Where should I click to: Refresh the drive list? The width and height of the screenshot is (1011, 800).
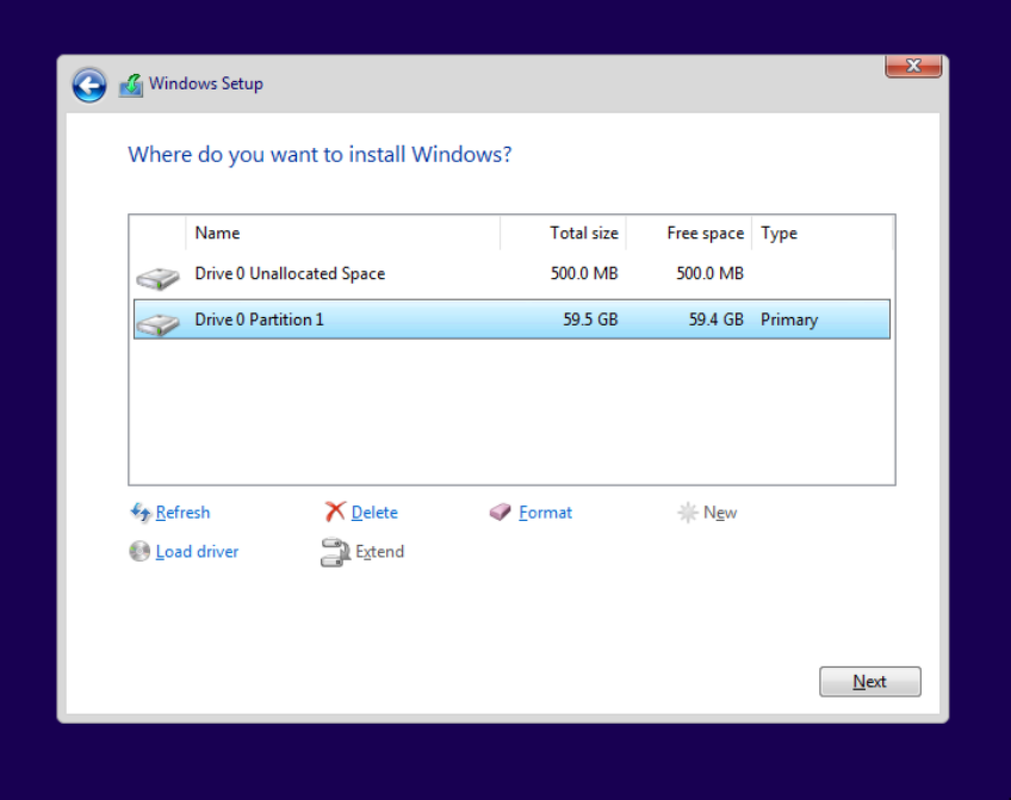pos(182,512)
